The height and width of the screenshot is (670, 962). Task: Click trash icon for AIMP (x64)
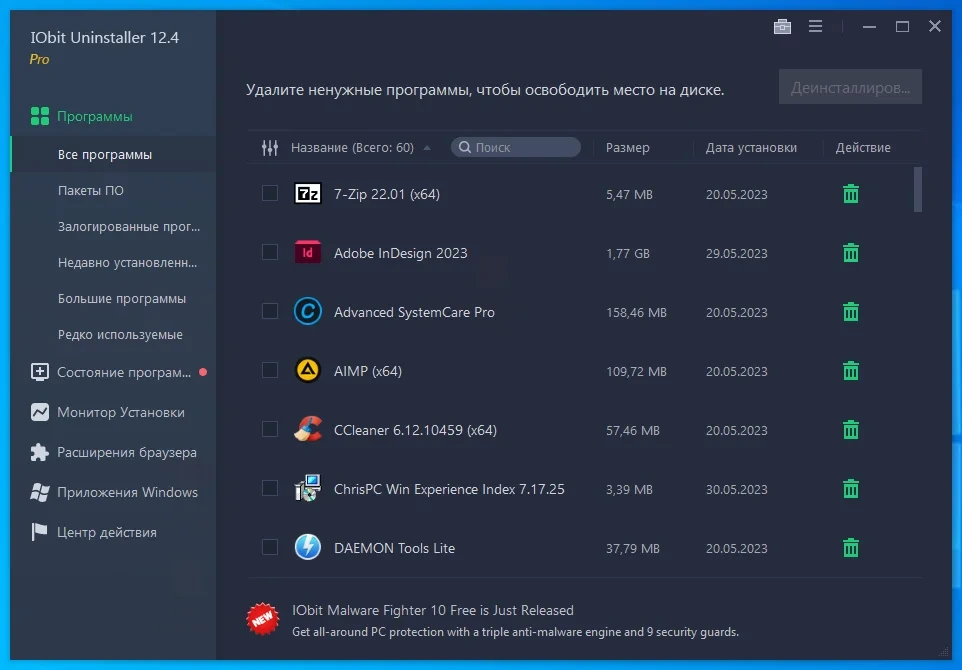[x=850, y=371]
